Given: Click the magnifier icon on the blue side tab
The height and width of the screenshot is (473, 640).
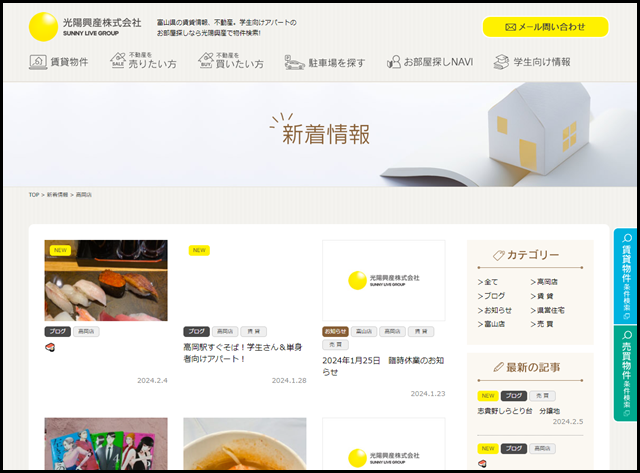Looking at the screenshot, I should pyautogui.click(x=627, y=238).
